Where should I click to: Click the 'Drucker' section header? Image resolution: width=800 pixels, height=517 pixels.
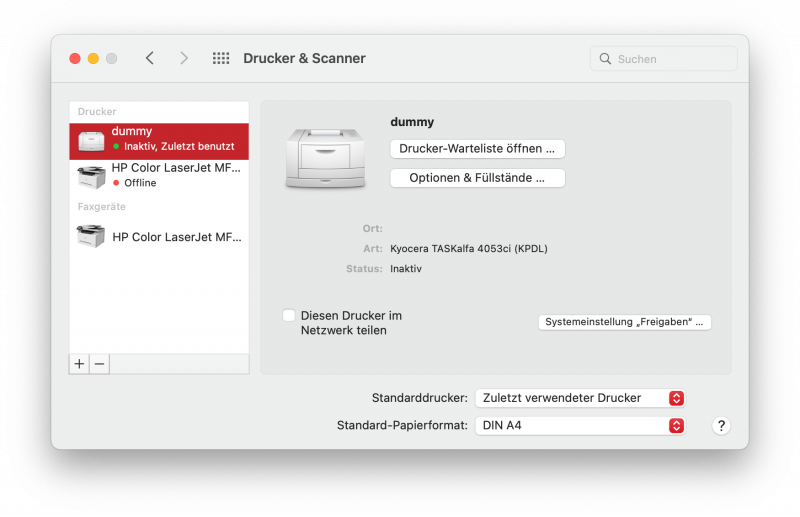click(x=97, y=111)
